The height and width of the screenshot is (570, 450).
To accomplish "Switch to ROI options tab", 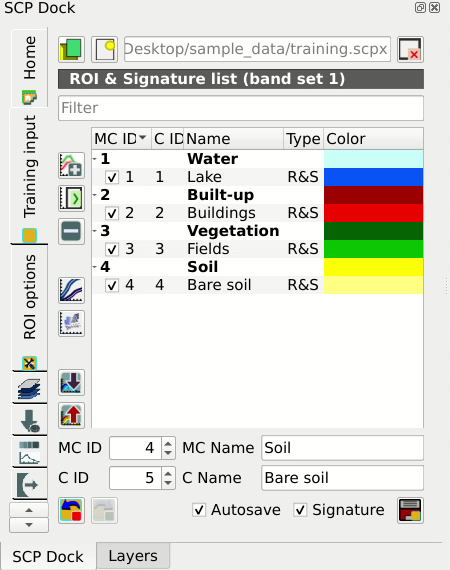I will (x=29, y=308).
